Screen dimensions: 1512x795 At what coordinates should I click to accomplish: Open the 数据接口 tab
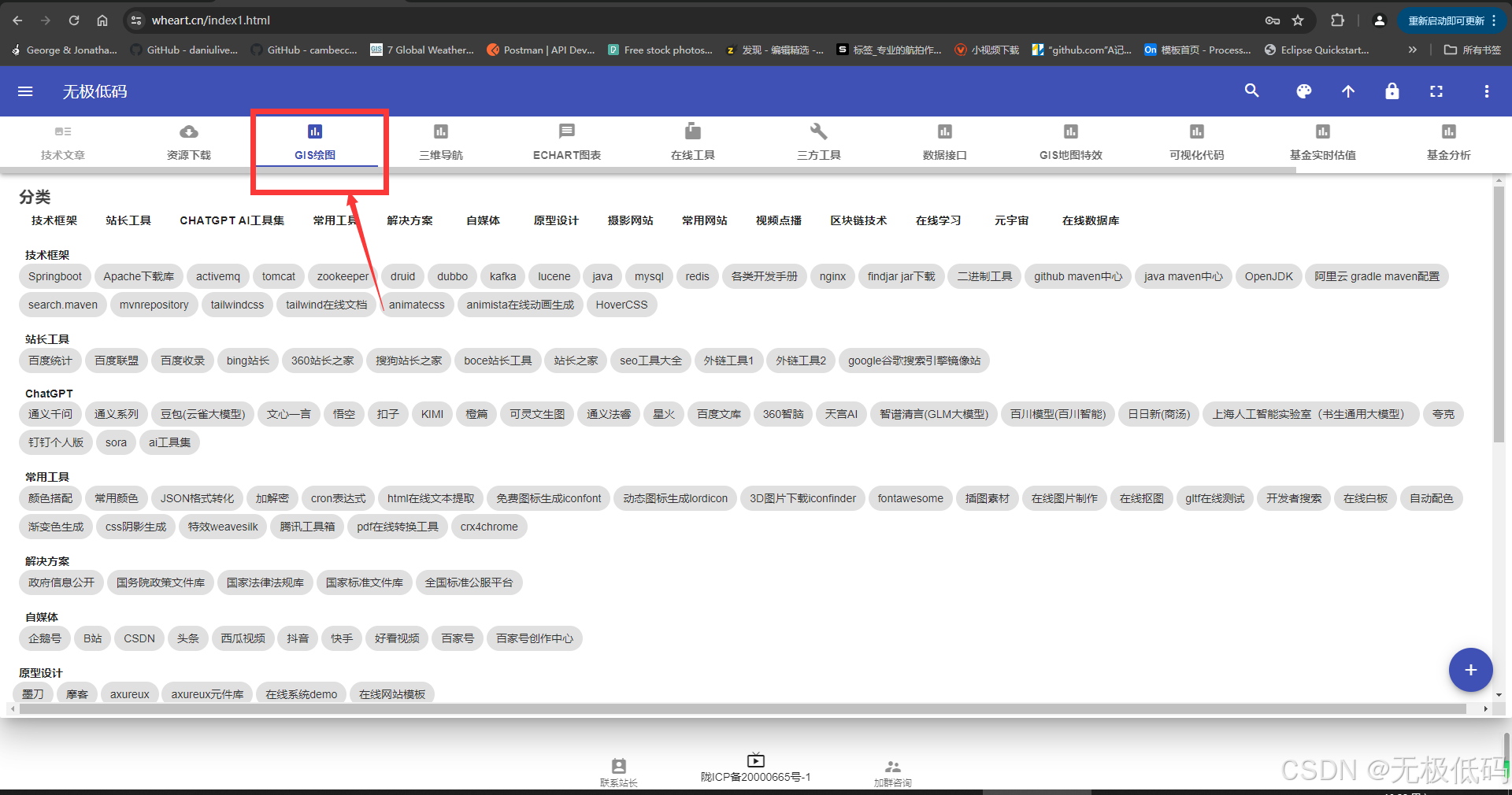coord(945,142)
